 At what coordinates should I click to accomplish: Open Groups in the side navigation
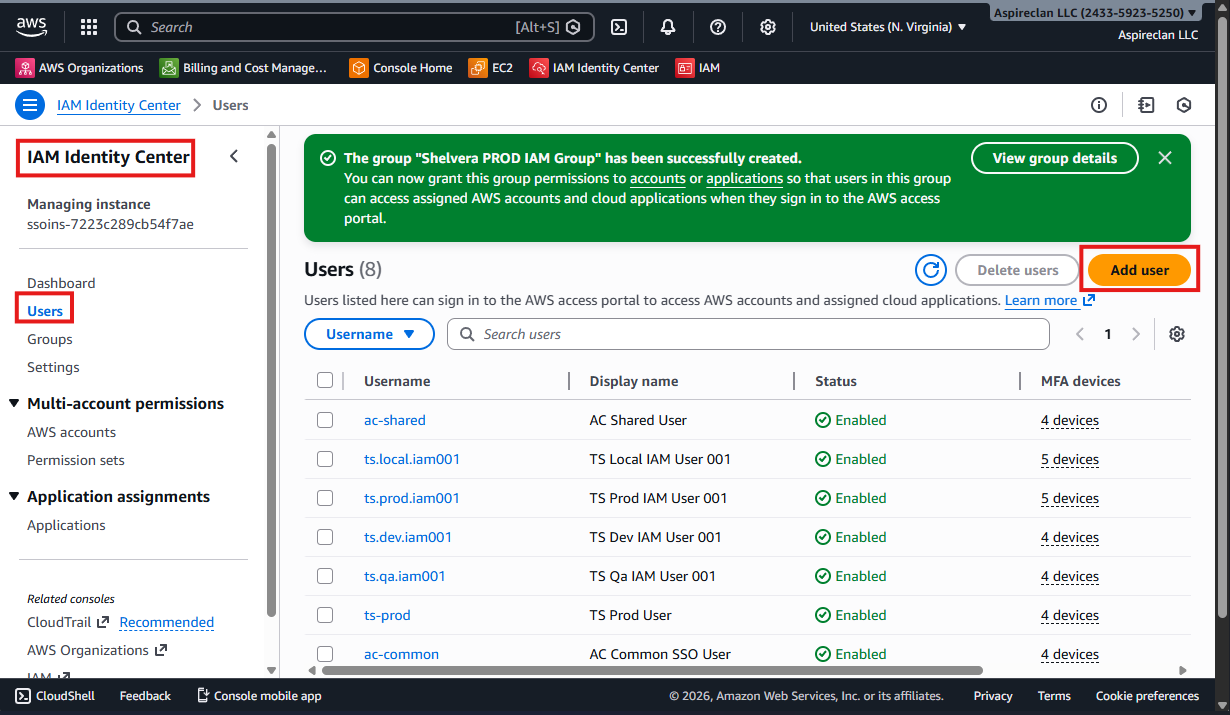click(50, 339)
